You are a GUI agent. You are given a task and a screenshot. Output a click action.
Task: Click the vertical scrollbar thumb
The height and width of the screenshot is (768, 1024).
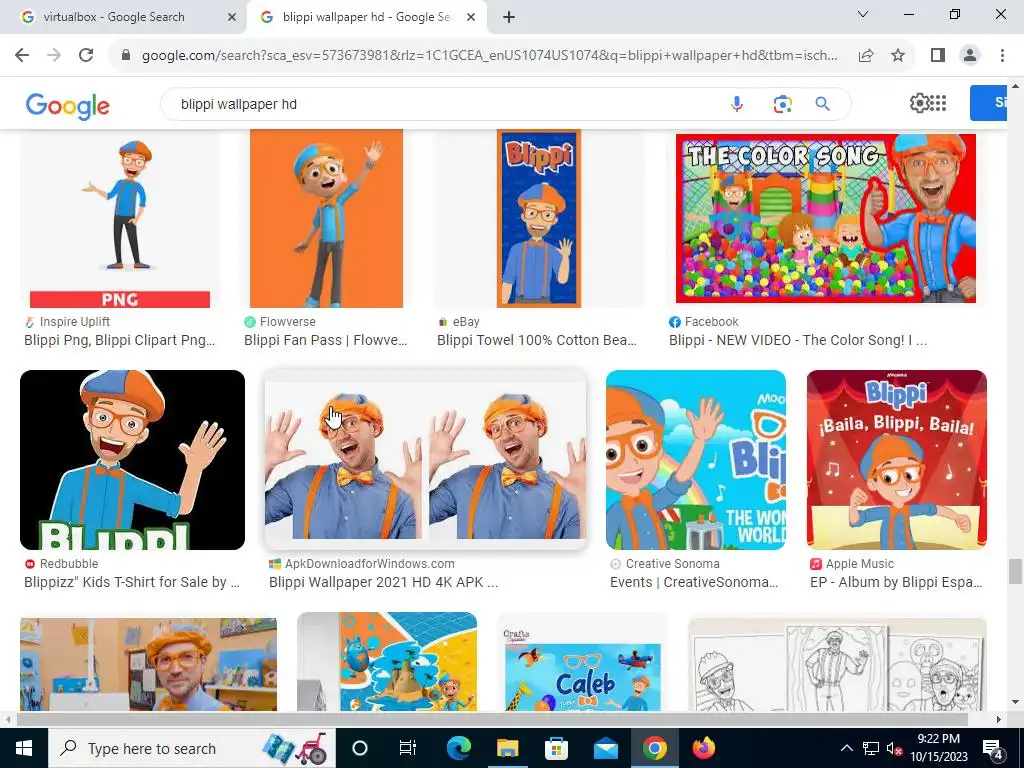[x=1015, y=571]
